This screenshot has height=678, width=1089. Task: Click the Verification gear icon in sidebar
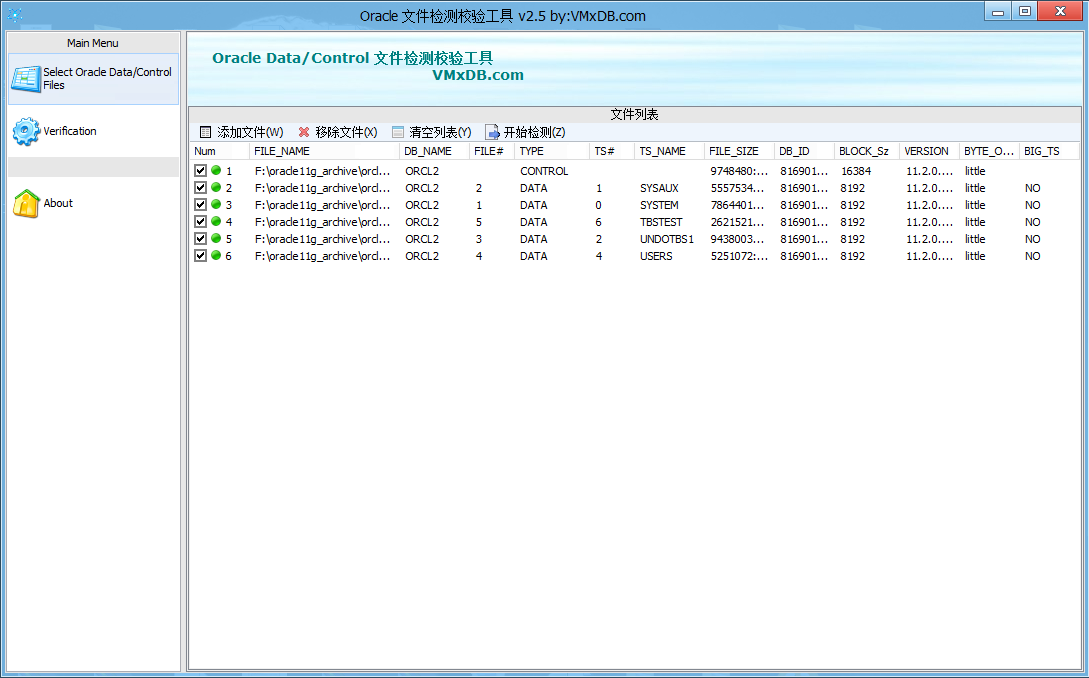[x=26, y=131]
